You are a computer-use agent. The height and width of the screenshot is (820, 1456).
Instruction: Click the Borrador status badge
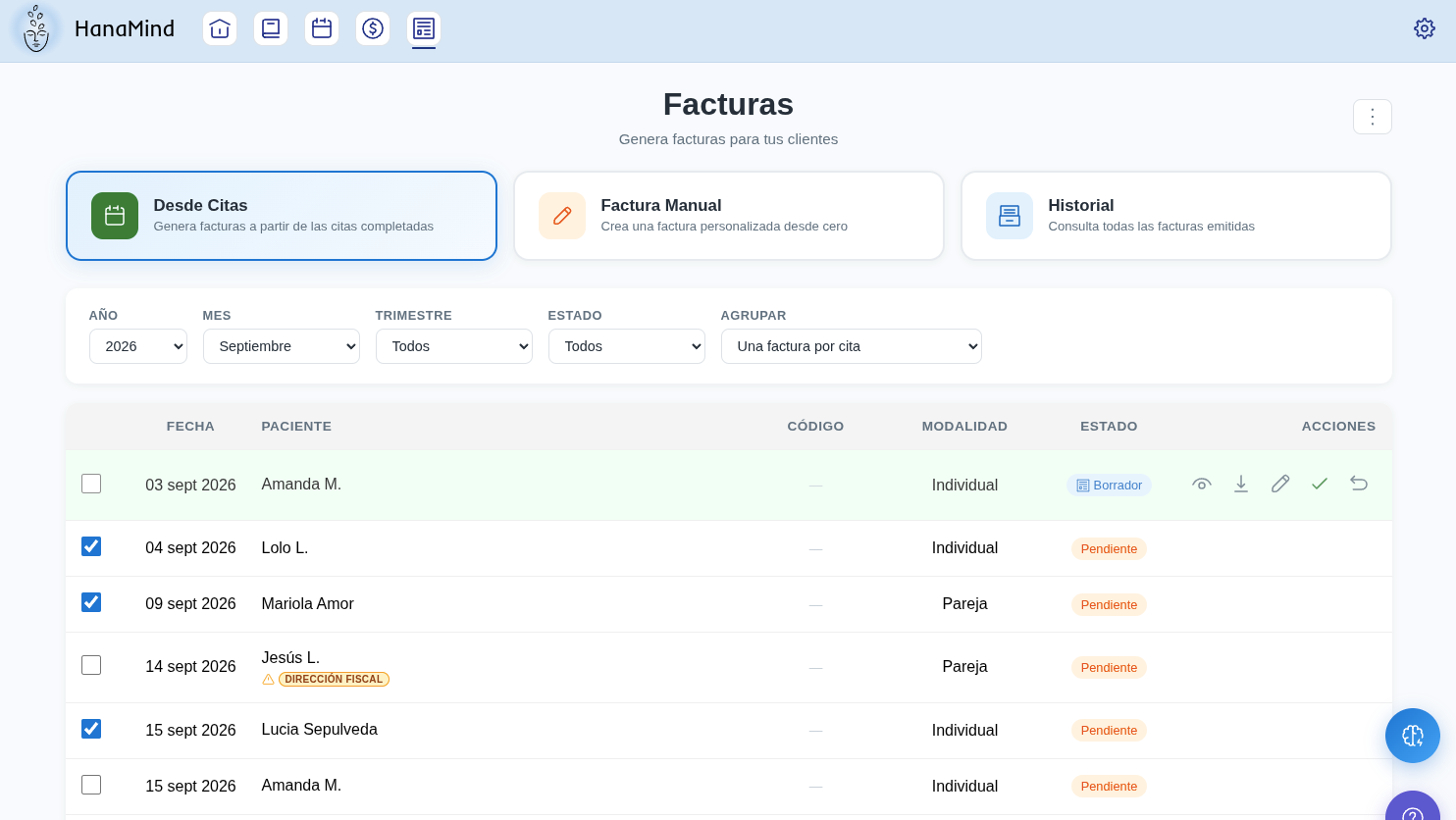[x=1109, y=486]
